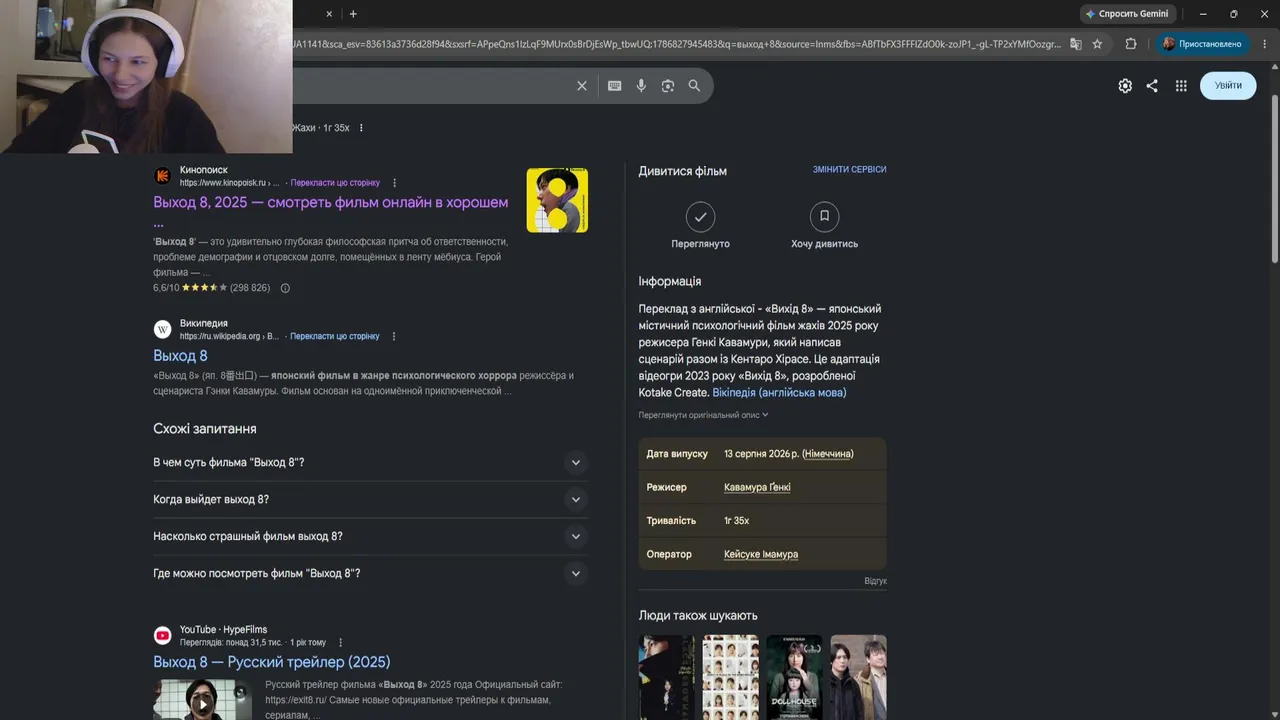
Task: Open more options for Wikipedia result
Action: coord(394,337)
